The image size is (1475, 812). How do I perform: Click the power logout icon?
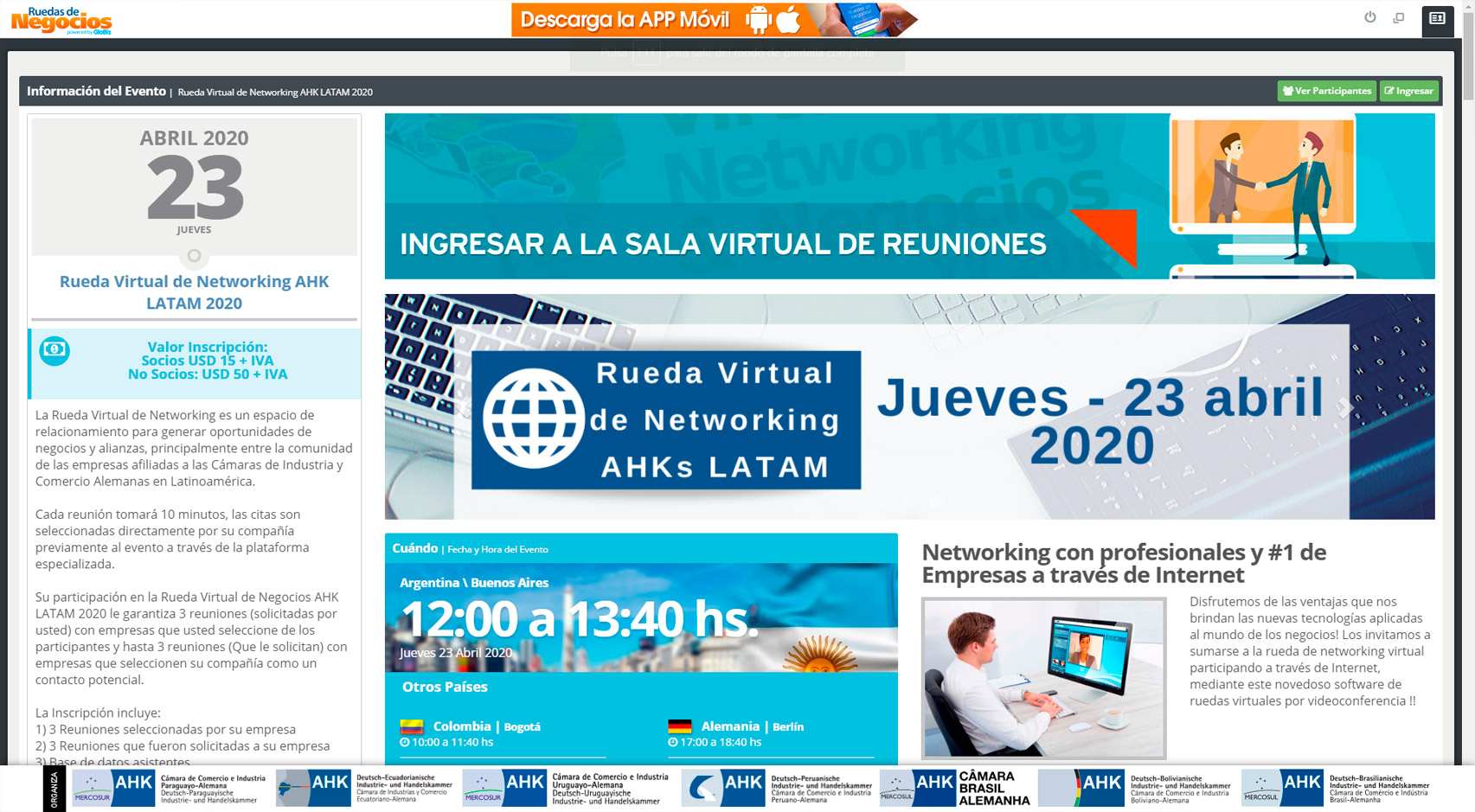coord(1370,17)
